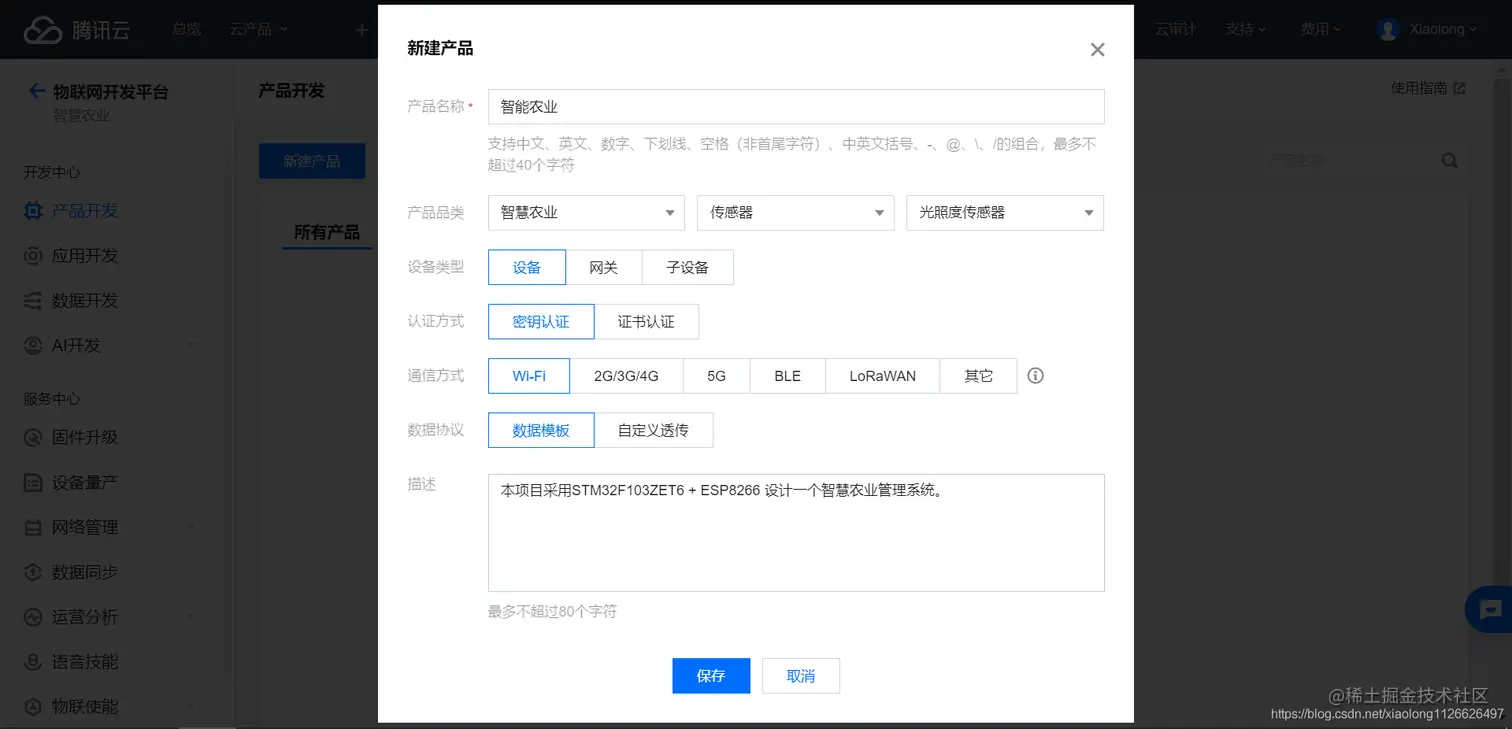This screenshot has width=1512, height=729.
Task: Open the 智慧农业 product category dropdown
Action: [587, 213]
